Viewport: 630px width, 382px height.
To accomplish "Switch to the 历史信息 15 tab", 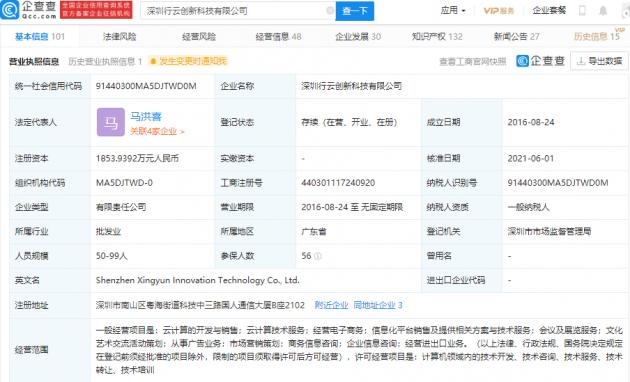I will [x=597, y=37].
